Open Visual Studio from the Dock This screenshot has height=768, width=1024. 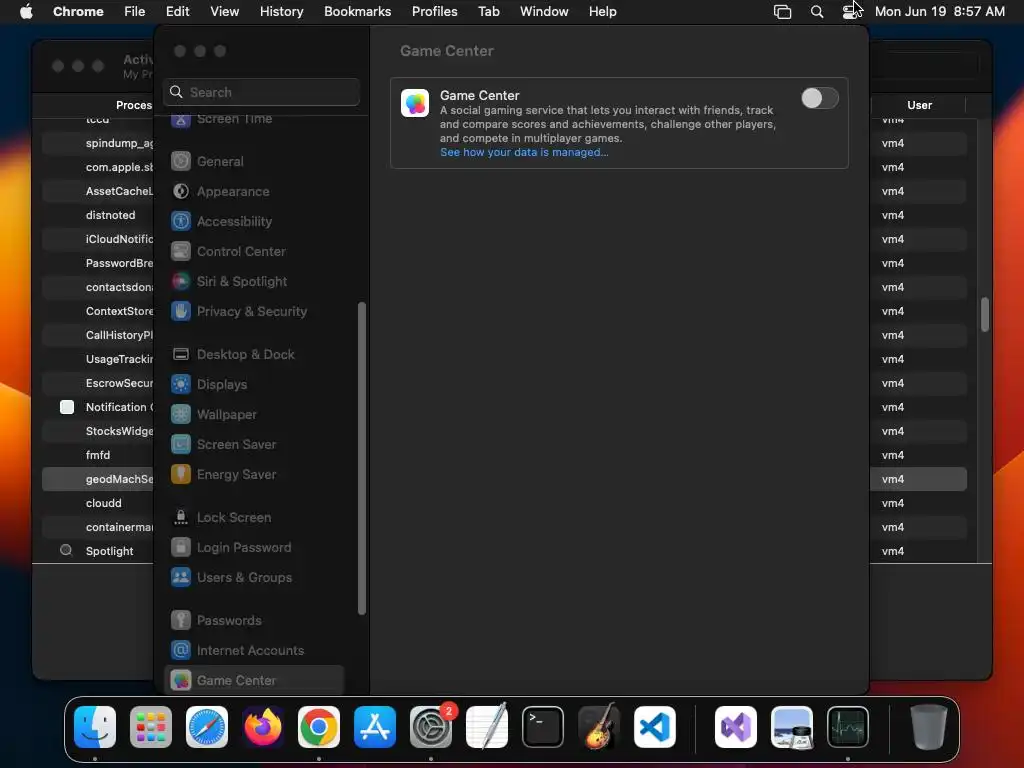click(x=736, y=727)
